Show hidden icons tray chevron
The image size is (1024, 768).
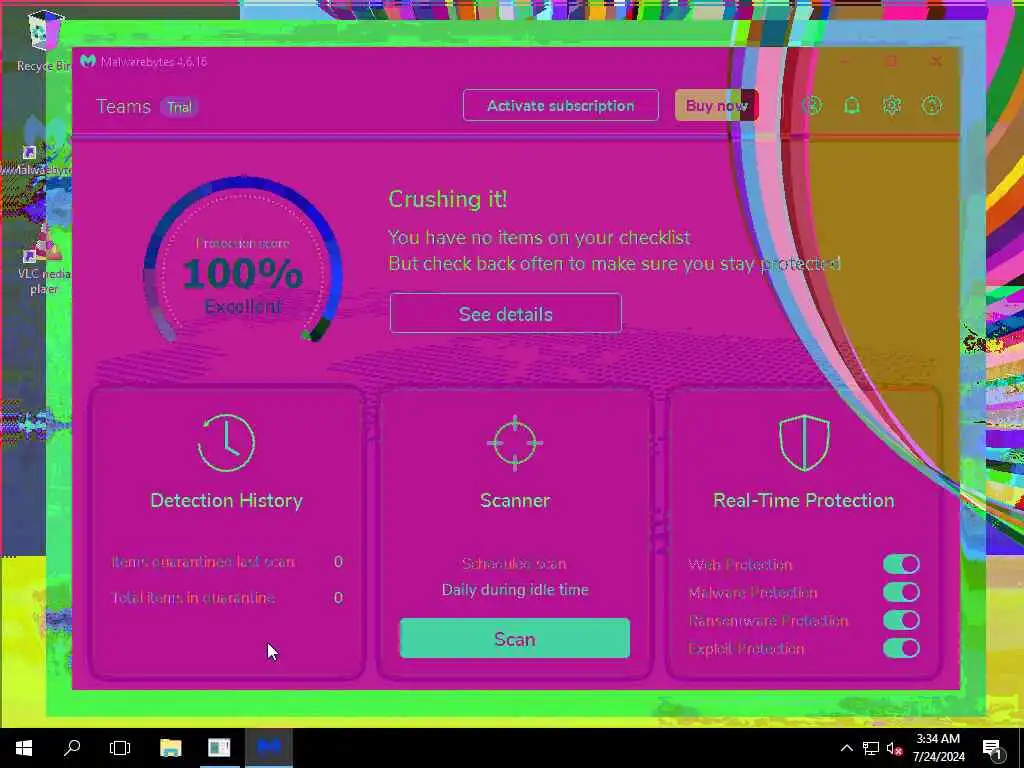pos(846,748)
